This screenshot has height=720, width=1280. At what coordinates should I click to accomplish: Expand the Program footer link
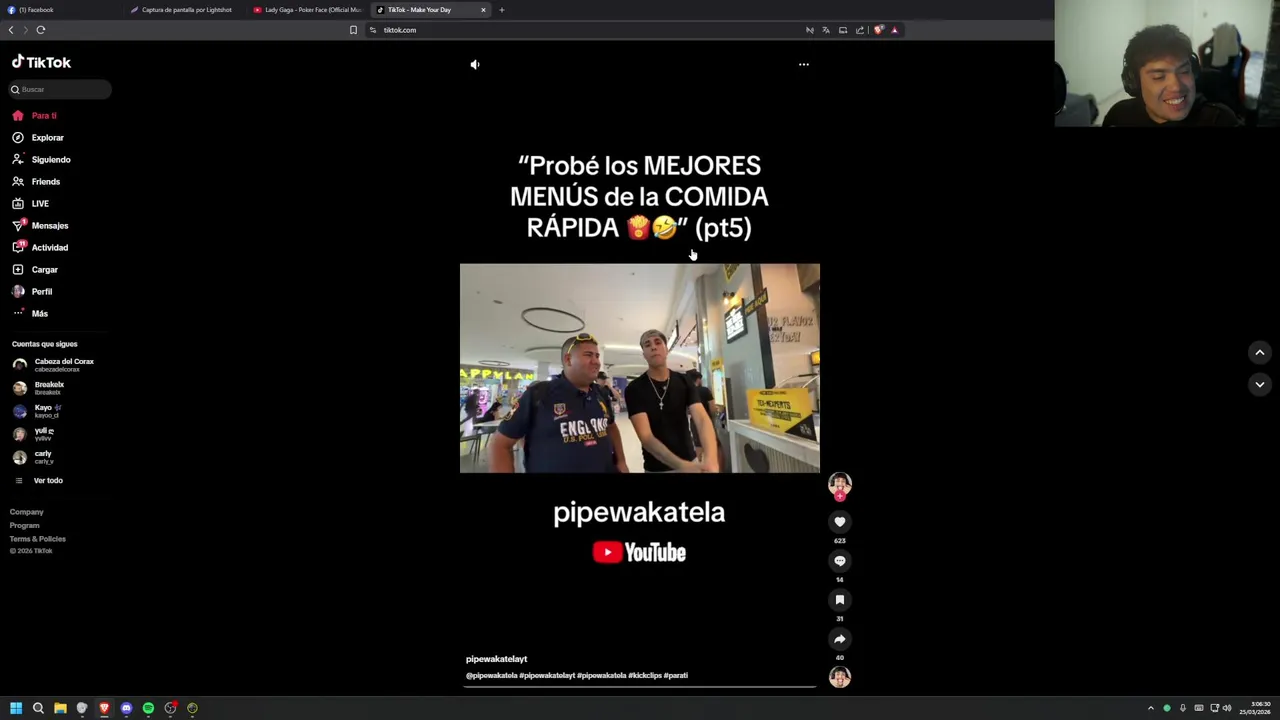point(25,525)
